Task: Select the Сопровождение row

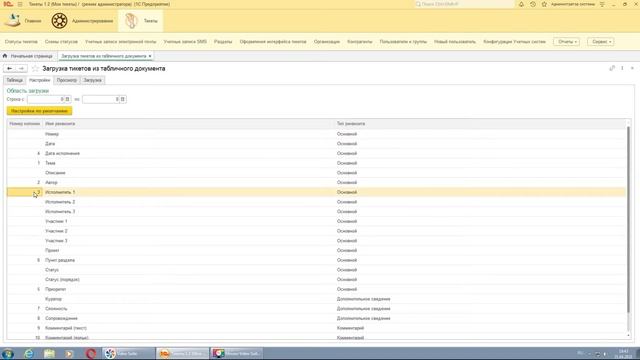Action: tap(316, 318)
